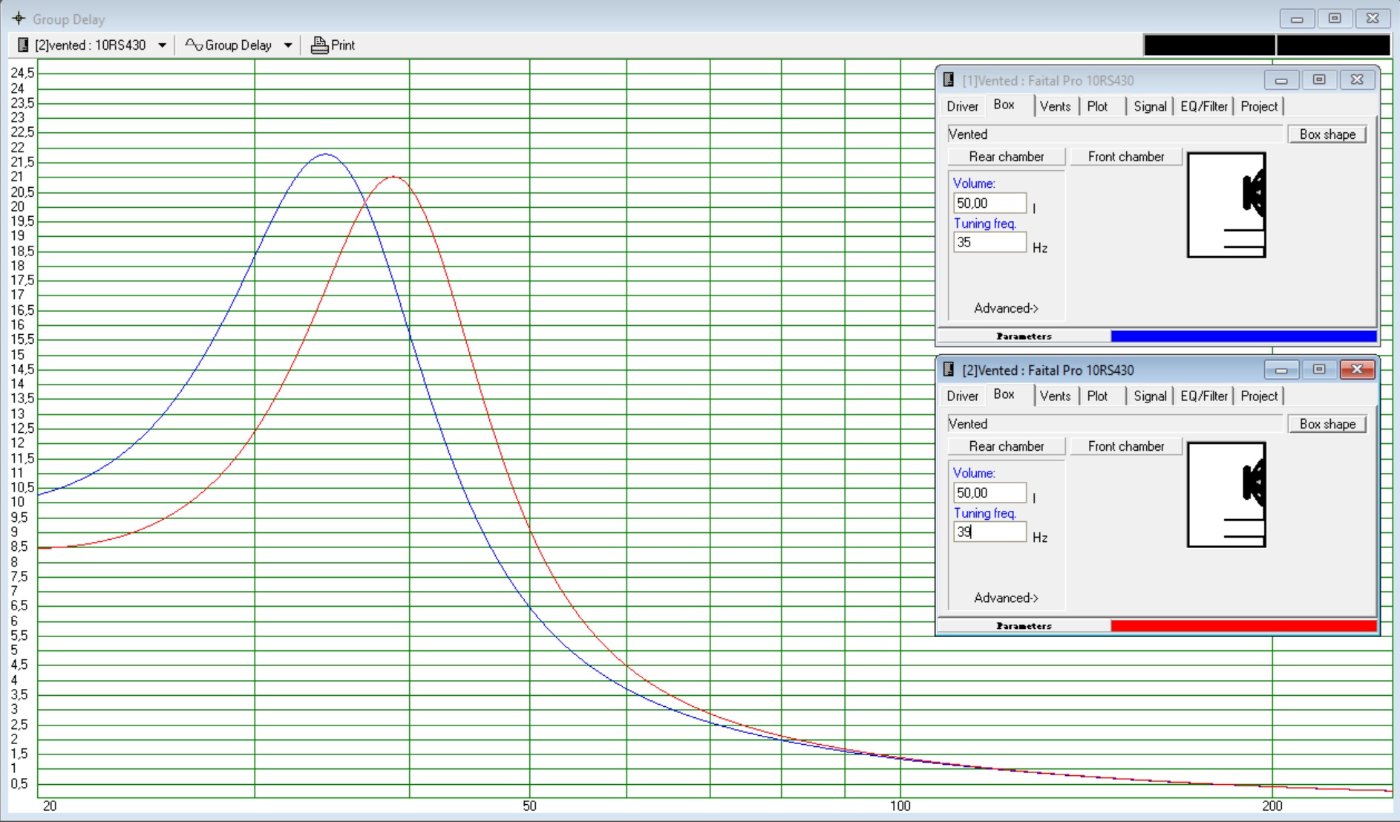This screenshot has width=1400, height=822.
Task: Open the project selector dropdown arrow
Action: [162, 45]
